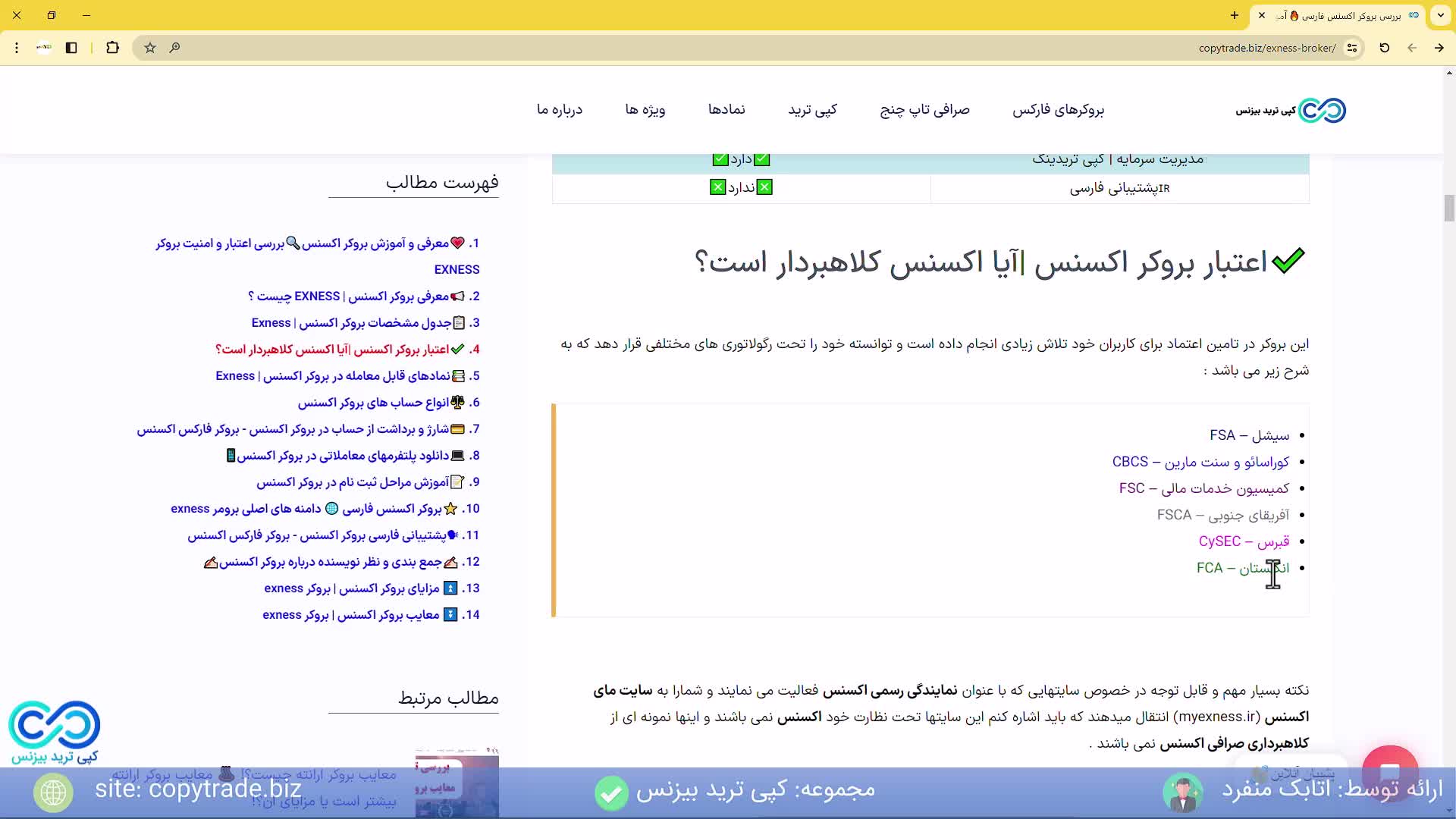
Task: Click the zoom magnifier icon in the address bar
Action: tap(174, 48)
